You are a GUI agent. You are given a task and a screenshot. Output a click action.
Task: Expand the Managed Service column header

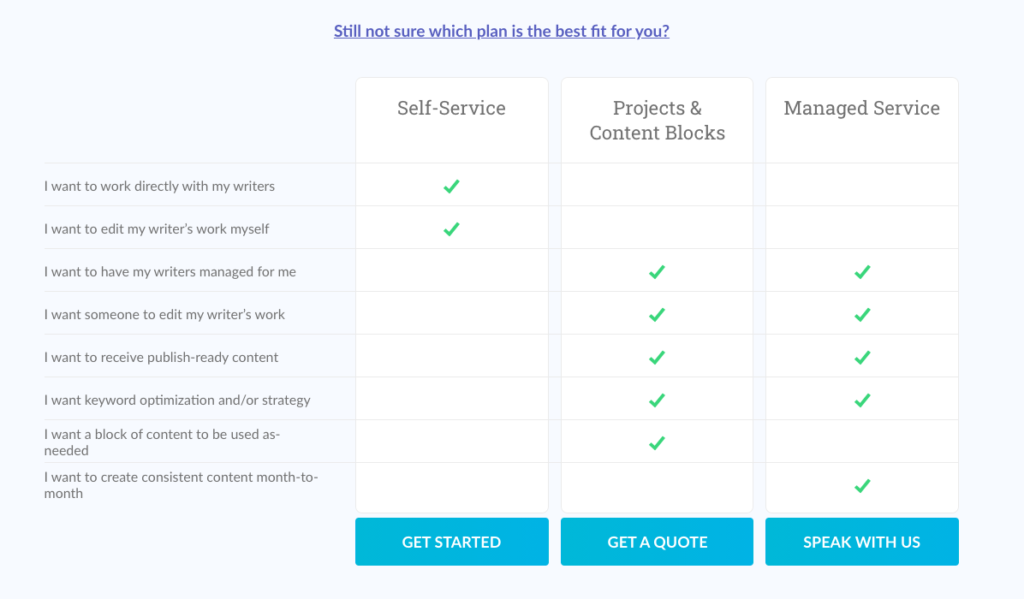pyautogui.click(x=861, y=107)
